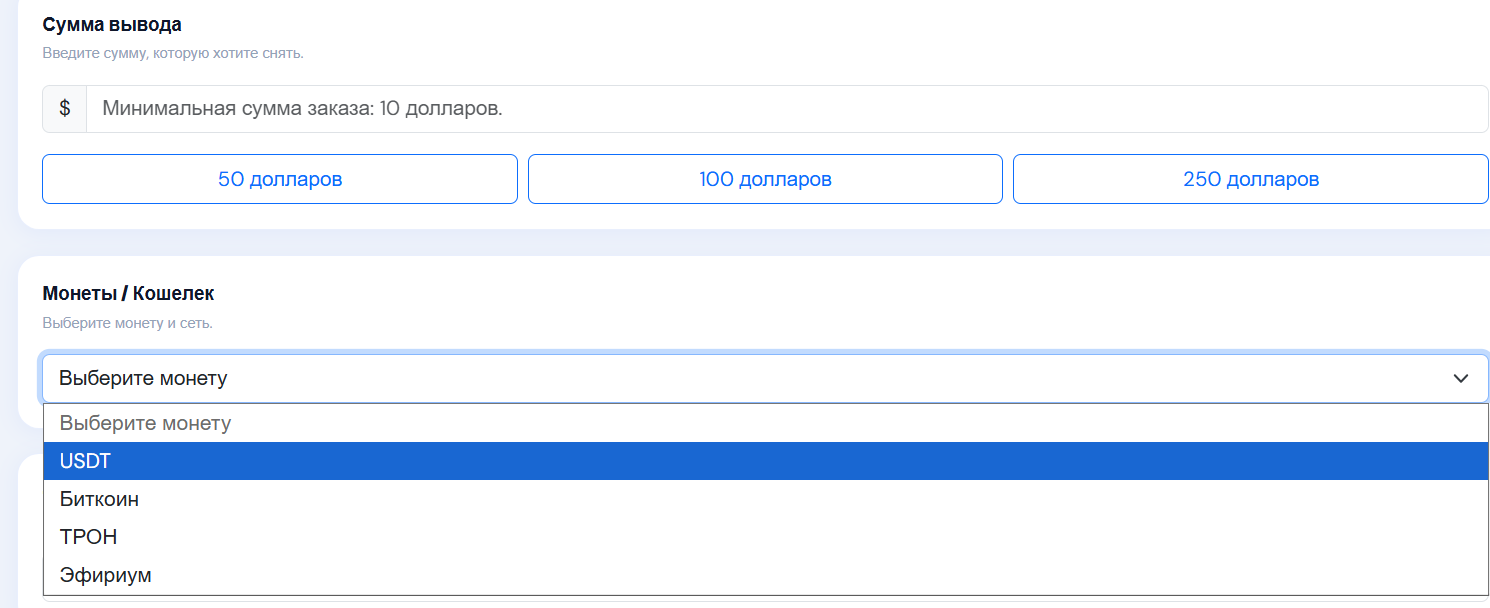This screenshot has height=608, width=1490.
Task: Choose the 250 долларов preset amount
Action: pyautogui.click(x=1251, y=179)
